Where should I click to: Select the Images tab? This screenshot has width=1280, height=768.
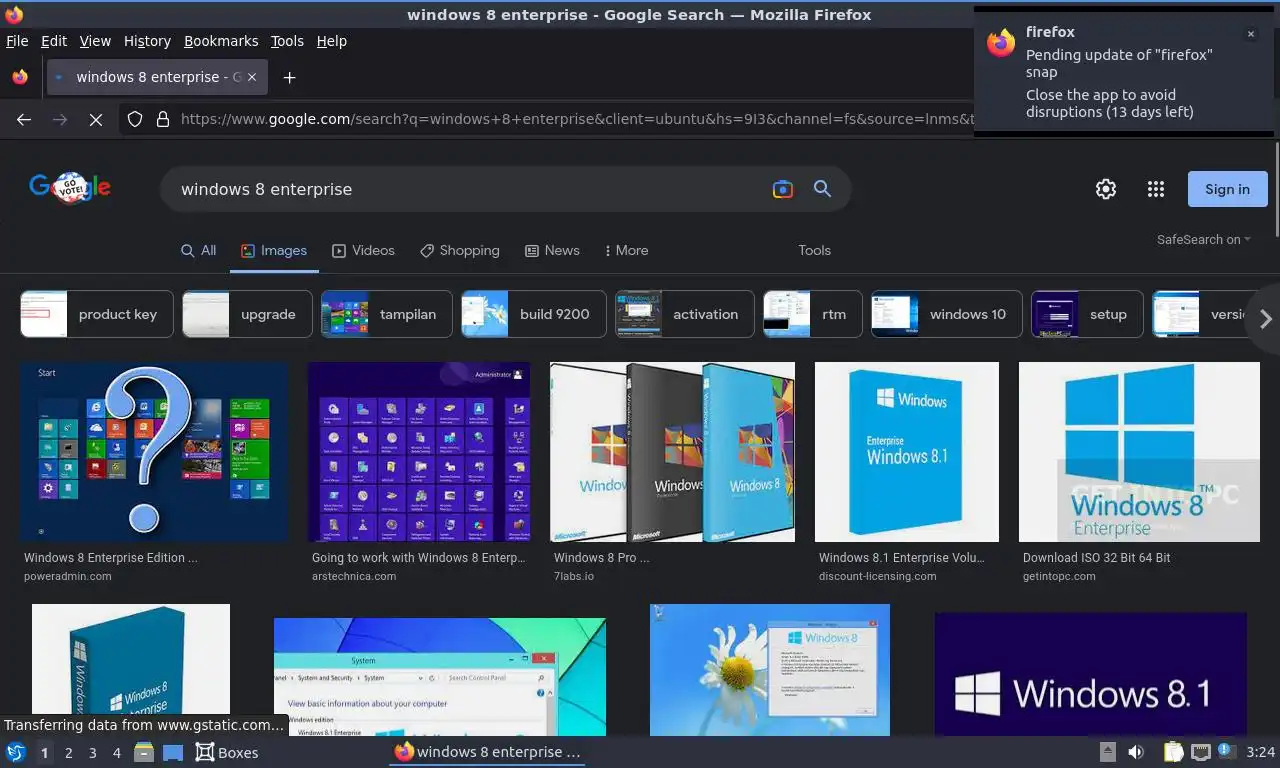pyautogui.click(x=274, y=250)
